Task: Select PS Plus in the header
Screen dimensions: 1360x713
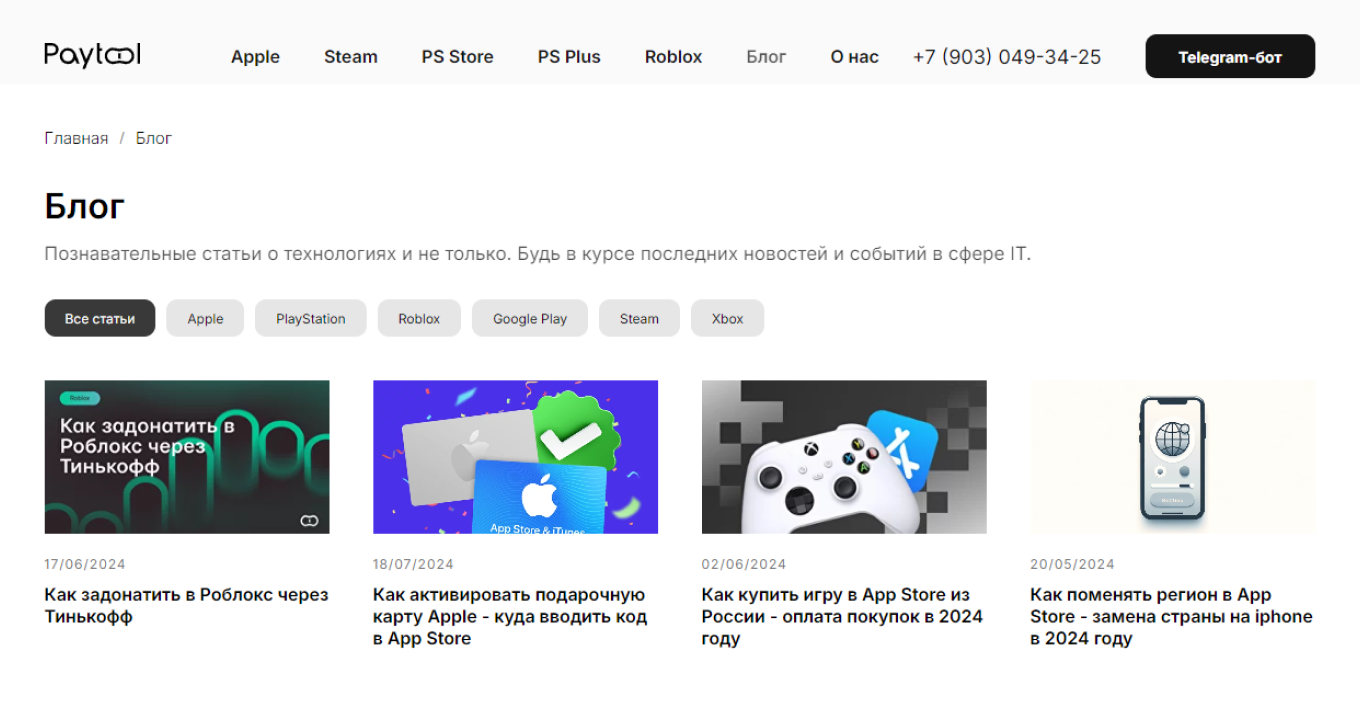Action: tap(569, 57)
